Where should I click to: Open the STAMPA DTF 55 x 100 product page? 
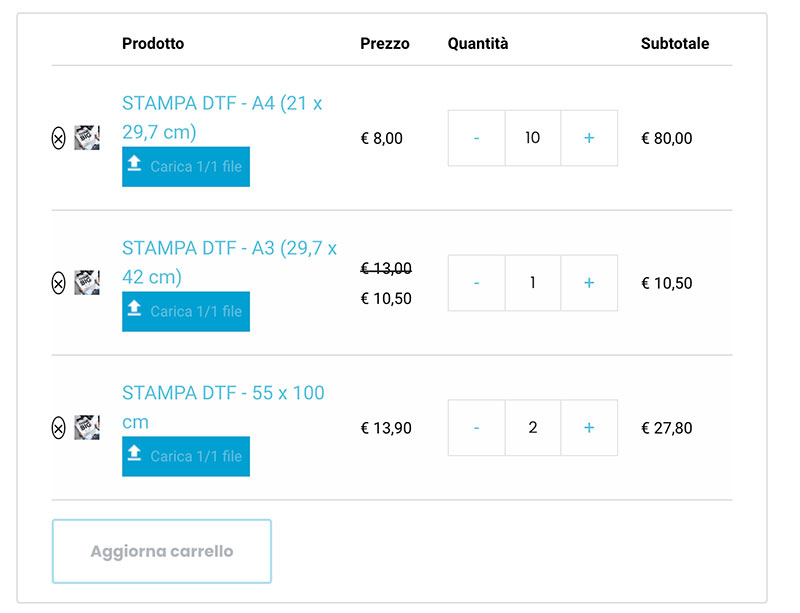point(221,406)
